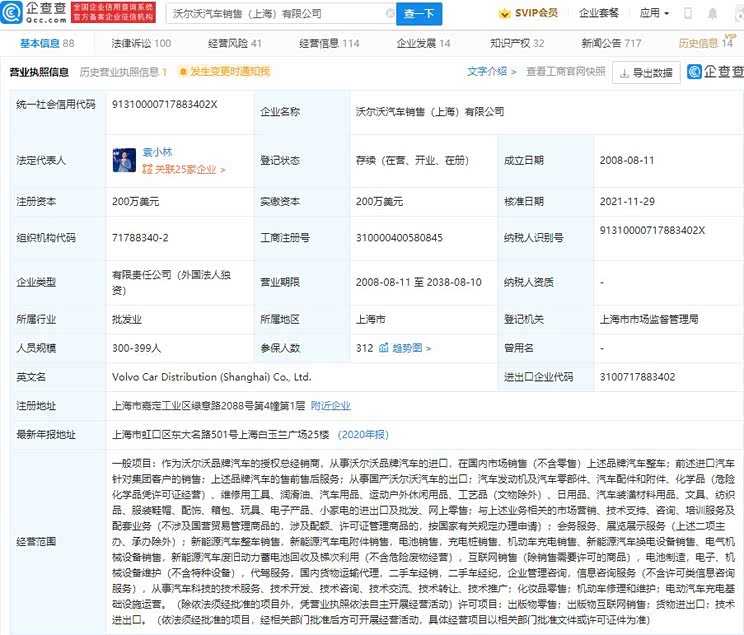
Task: Select credit code 91310000717883402X under 统一社会信用代码
Action: pos(164,104)
